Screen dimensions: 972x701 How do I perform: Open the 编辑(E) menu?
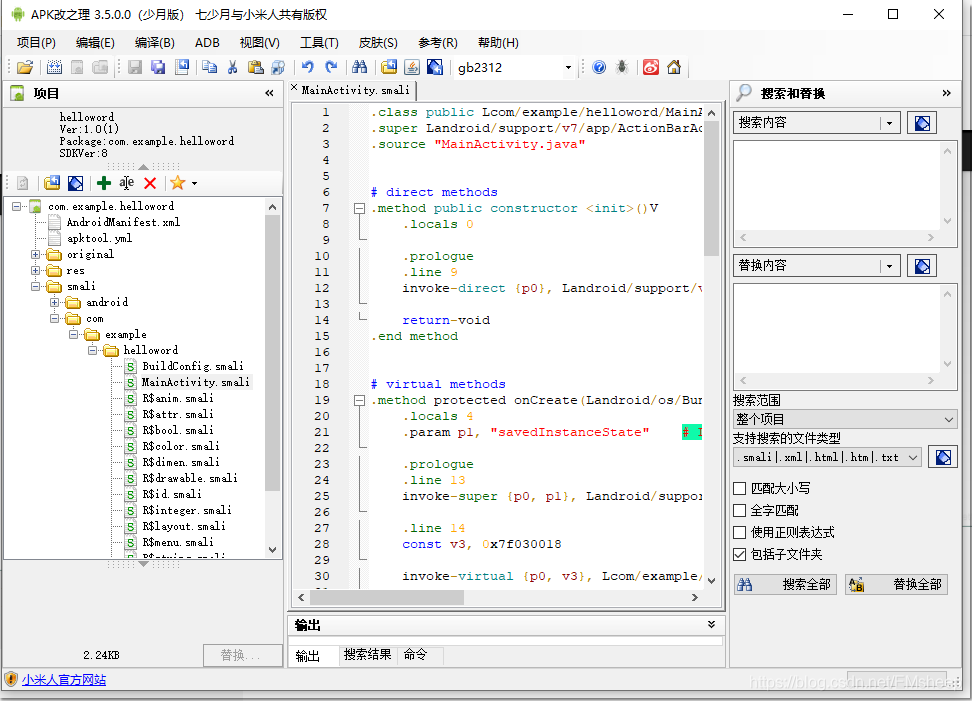pyautogui.click(x=95, y=43)
